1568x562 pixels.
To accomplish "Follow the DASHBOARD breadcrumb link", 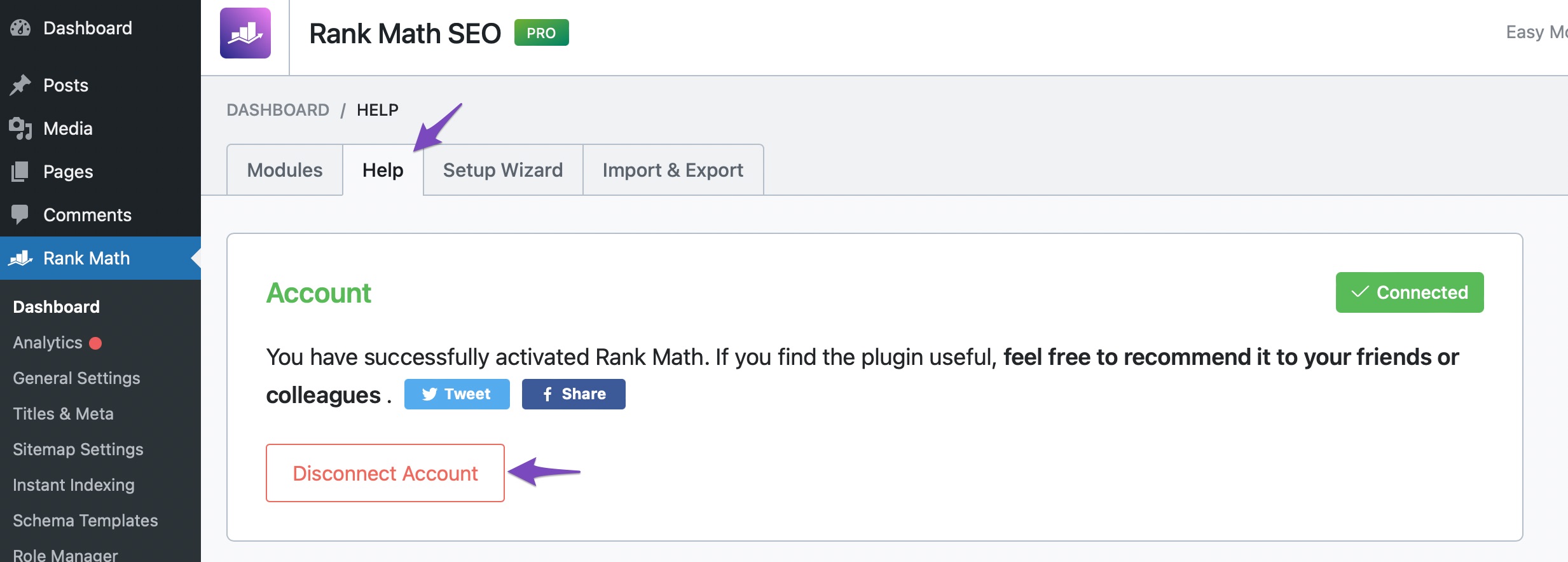I will click(x=278, y=110).
